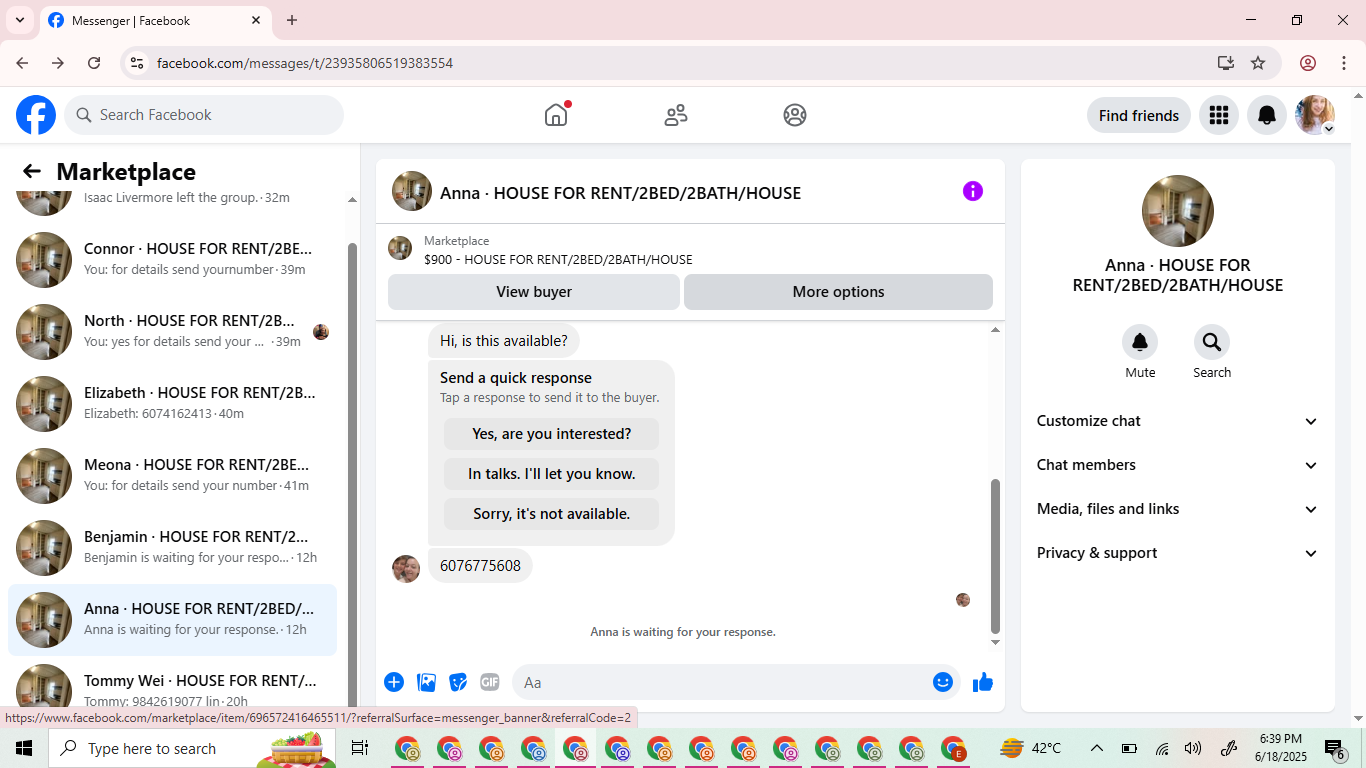The image size is (1366, 768).
Task: Send a thumbs-up like
Action: pos(983,682)
